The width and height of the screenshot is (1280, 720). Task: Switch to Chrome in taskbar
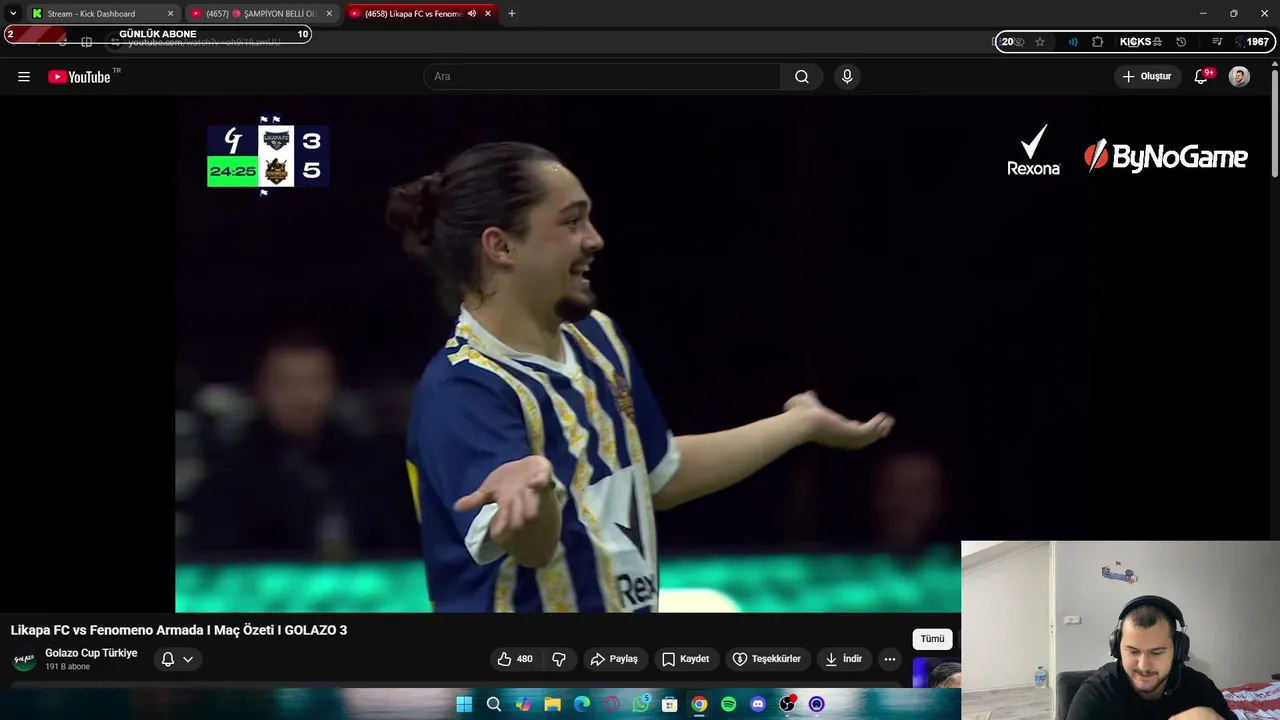699,704
